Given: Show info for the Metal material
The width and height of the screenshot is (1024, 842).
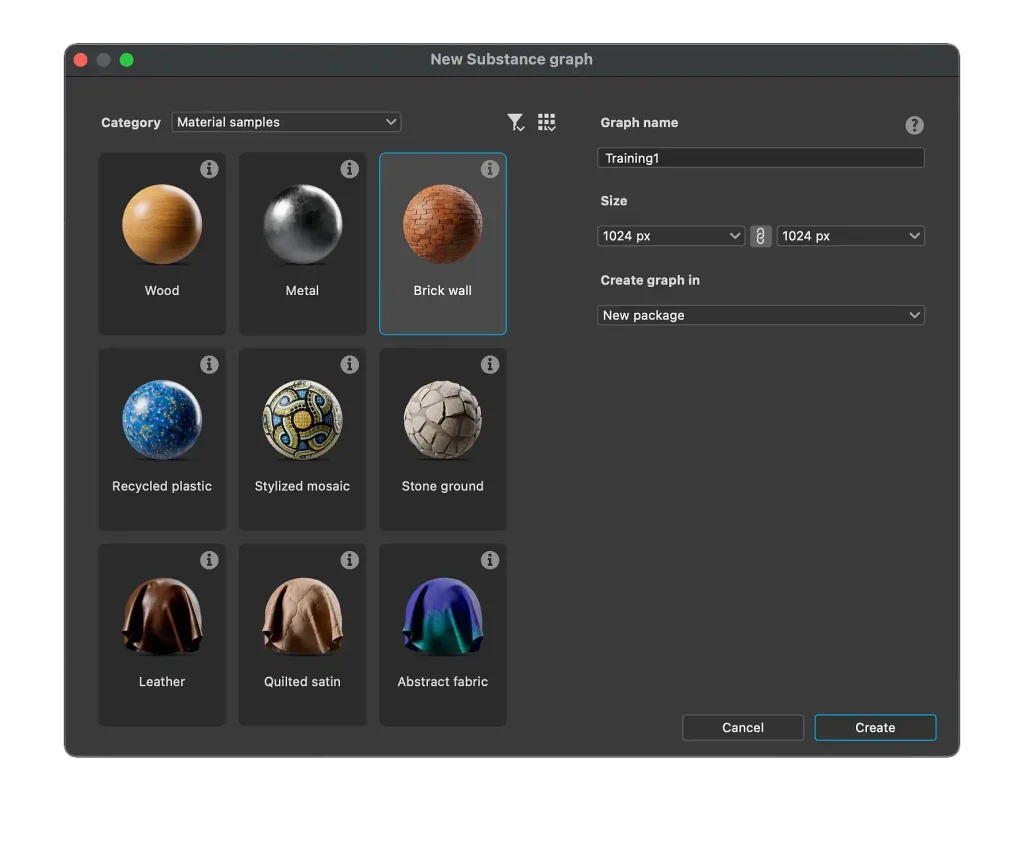Looking at the screenshot, I should (349, 169).
